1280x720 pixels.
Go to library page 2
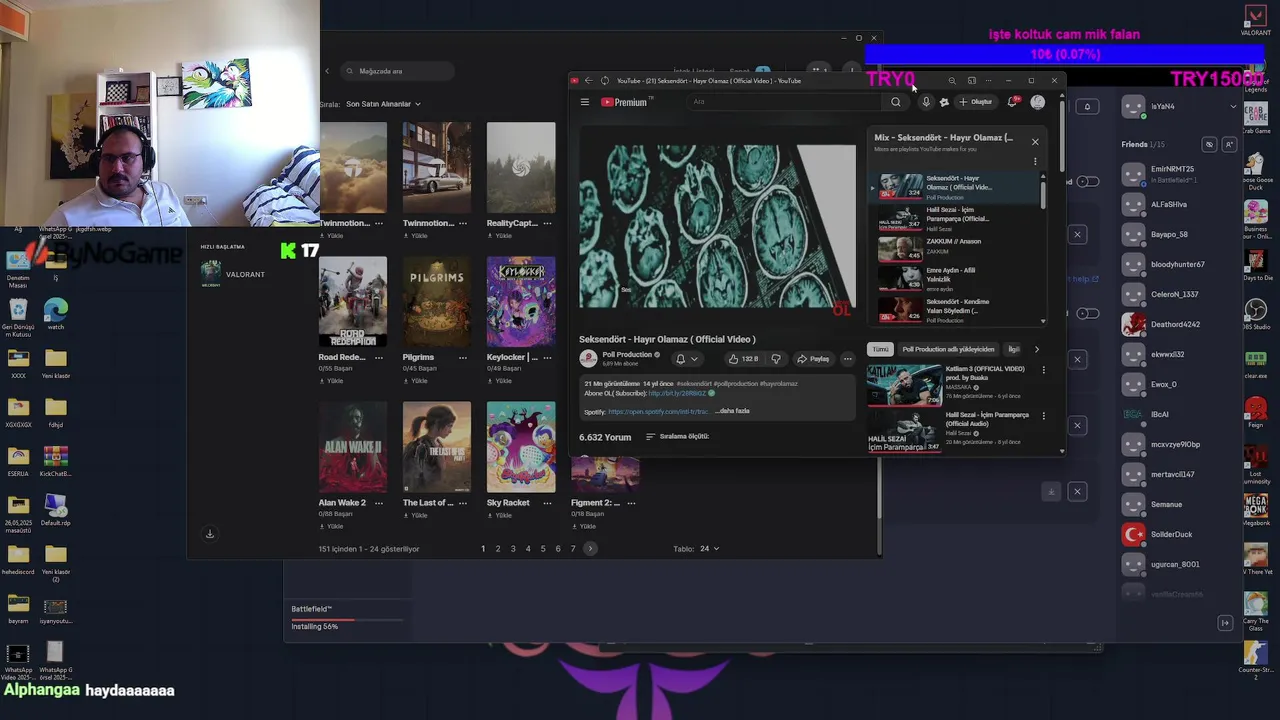coord(498,549)
